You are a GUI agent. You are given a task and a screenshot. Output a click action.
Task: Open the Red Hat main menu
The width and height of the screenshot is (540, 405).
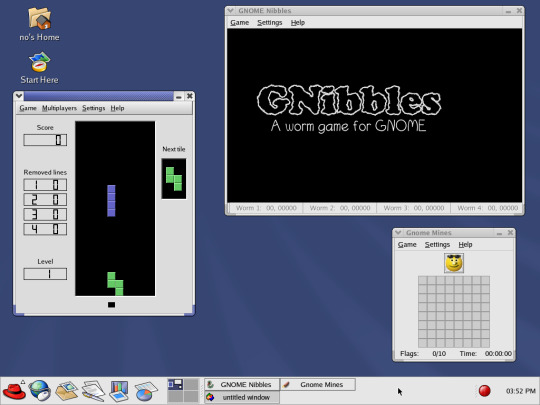[14, 391]
